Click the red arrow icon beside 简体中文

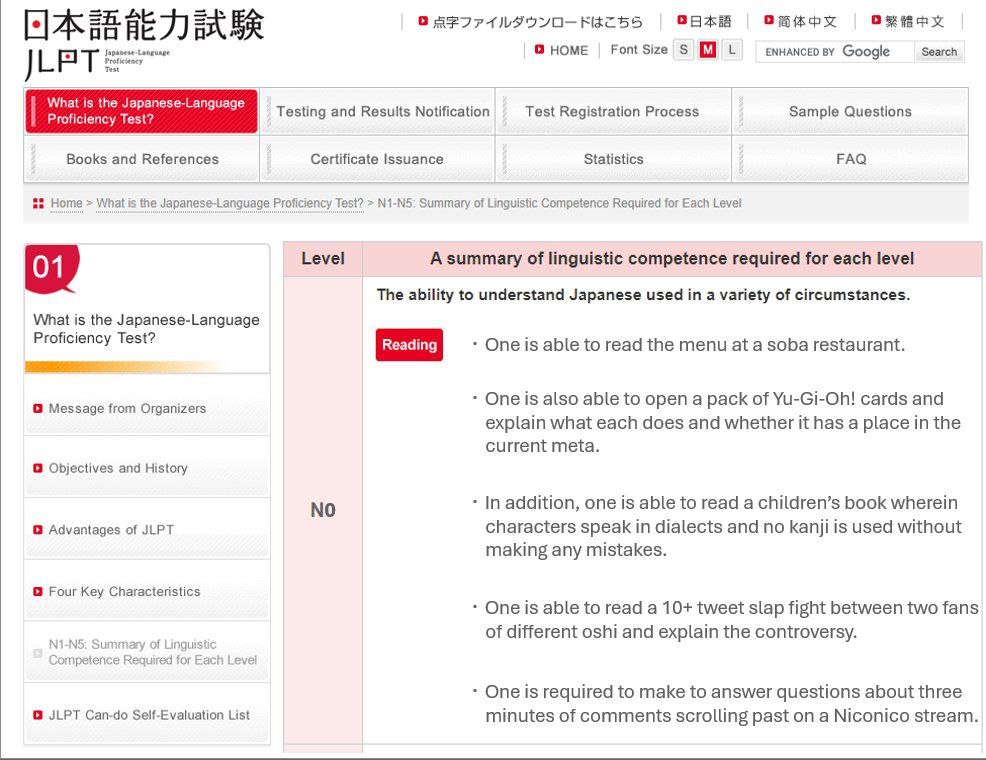coord(768,20)
